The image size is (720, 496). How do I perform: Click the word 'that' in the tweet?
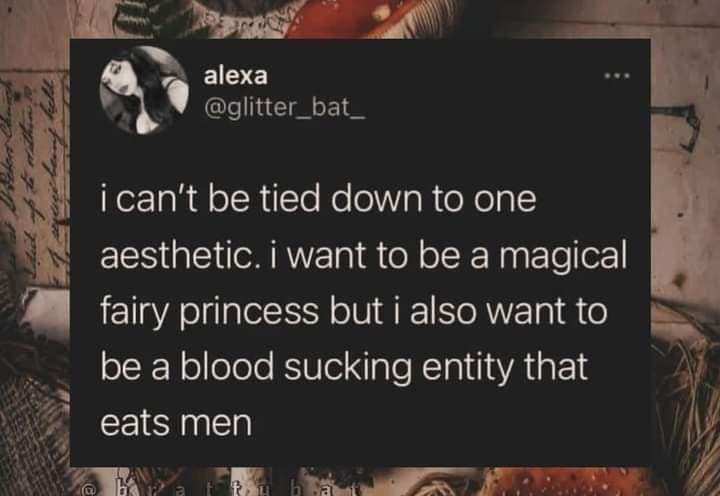555,368
